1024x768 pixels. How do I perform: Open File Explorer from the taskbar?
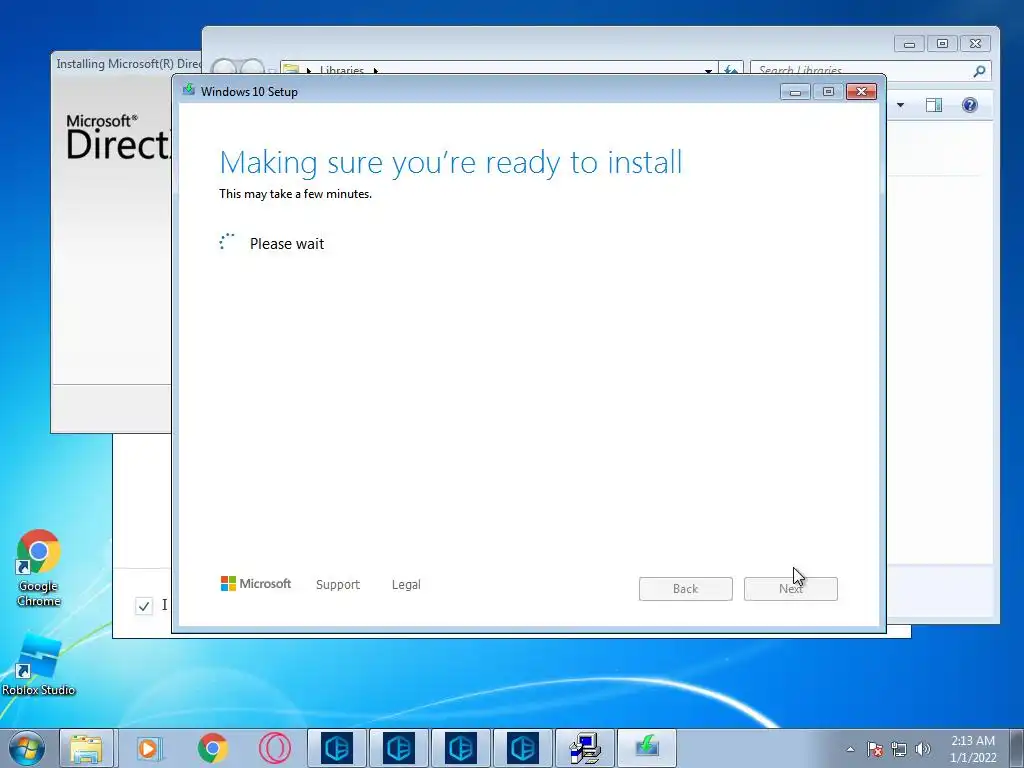(x=86, y=748)
